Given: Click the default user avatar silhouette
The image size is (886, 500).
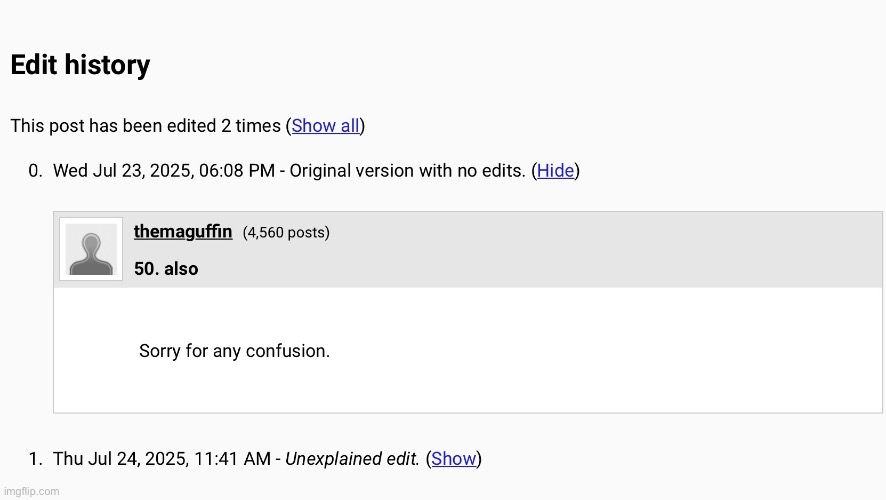Looking at the screenshot, I should [91, 249].
